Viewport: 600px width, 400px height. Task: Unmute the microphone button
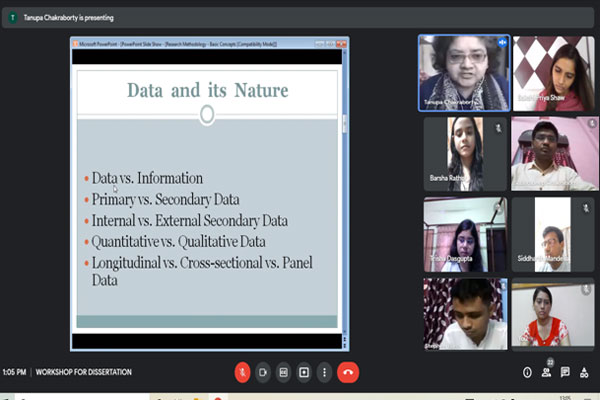tap(242, 372)
